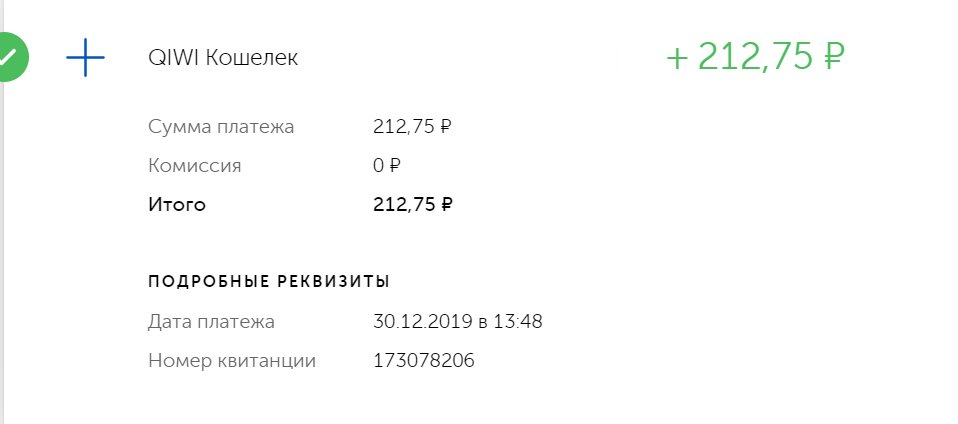Select receipt number 173078206
The image size is (958, 424).
(423, 360)
